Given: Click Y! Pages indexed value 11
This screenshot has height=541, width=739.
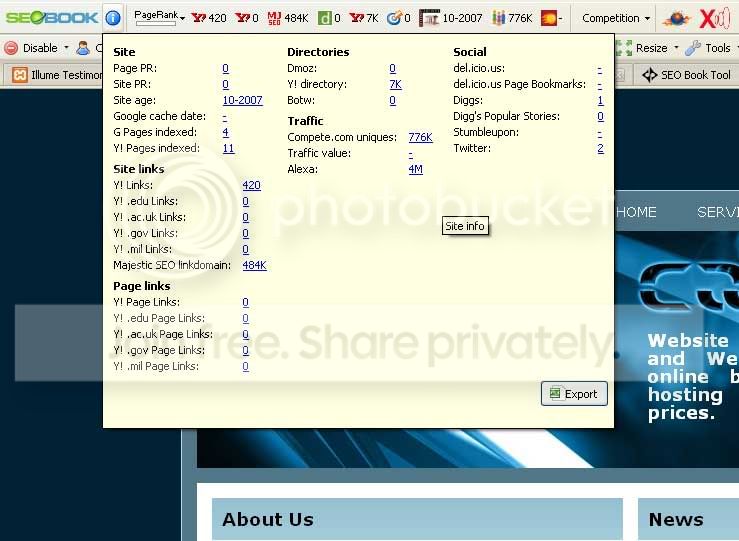Looking at the screenshot, I should [228, 148].
